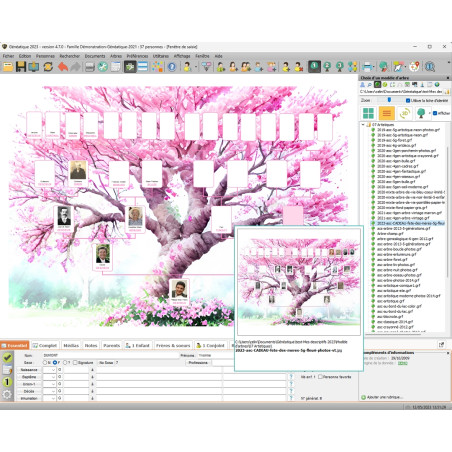Click the map location pin icon
This screenshot has width=452, height=452.
click(414, 67)
